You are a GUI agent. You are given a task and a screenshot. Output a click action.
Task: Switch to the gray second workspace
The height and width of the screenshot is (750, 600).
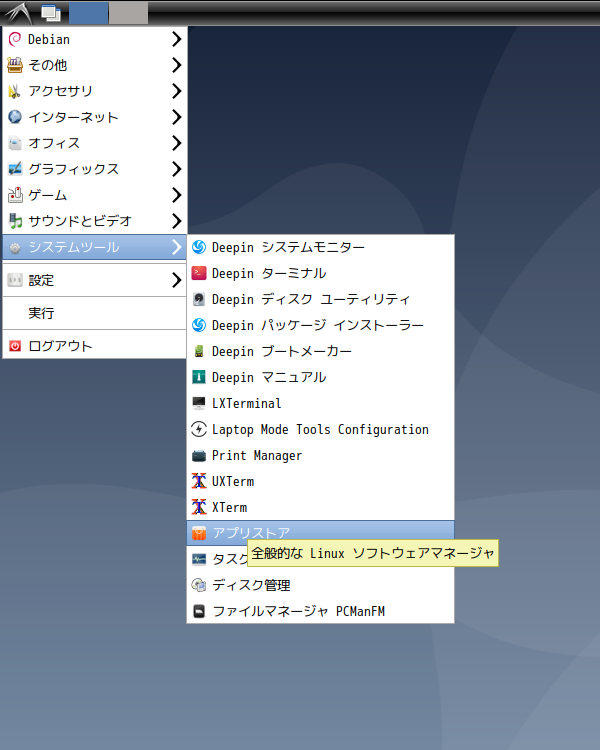point(128,13)
